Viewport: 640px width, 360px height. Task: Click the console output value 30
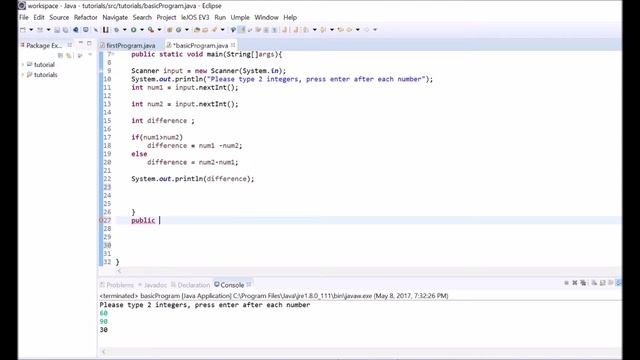point(104,330)
